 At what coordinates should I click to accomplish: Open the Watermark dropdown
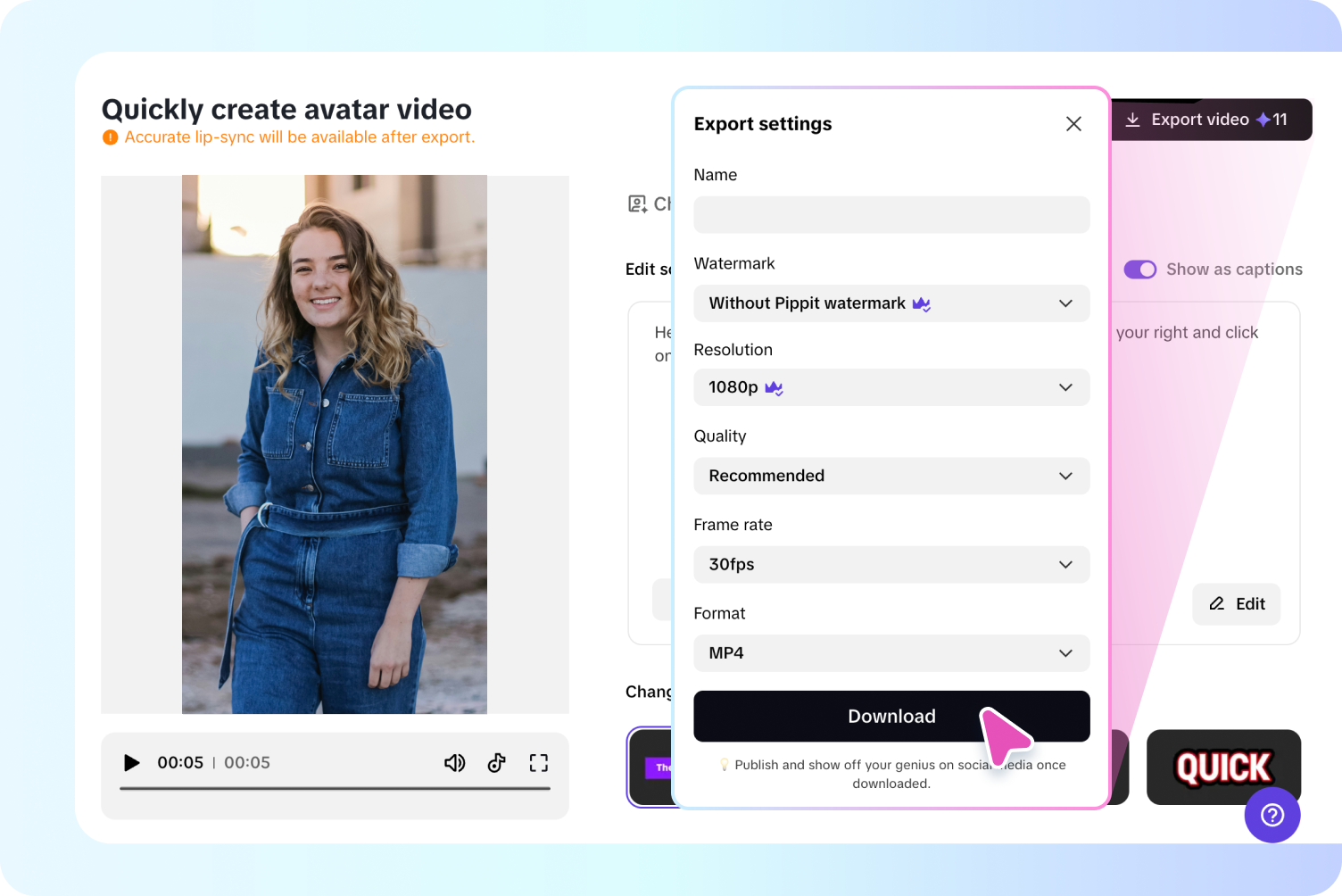[x=891, y=303]
